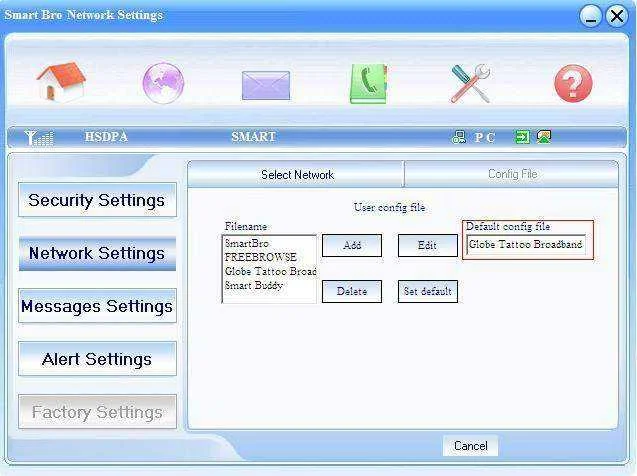The height and width of the screenshot is (476, 637).
Task: Click the Cancel button
Action: click(470, 446)
